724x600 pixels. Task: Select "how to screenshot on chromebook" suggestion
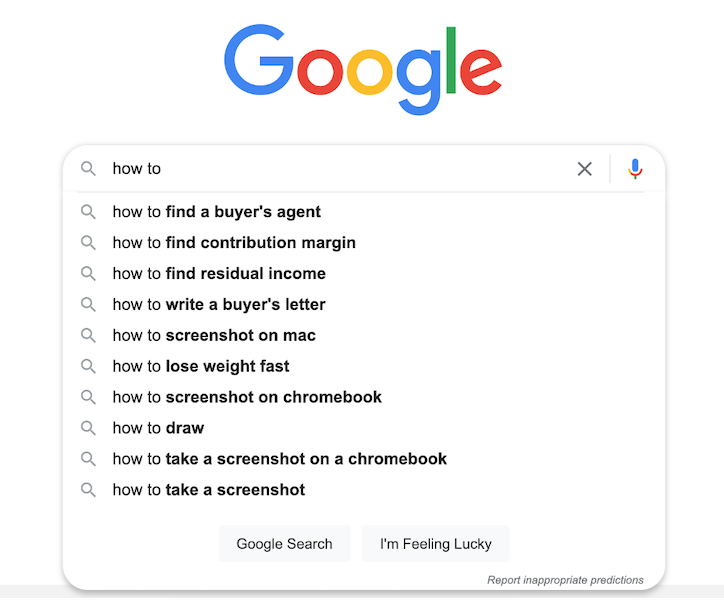(247, 397)
